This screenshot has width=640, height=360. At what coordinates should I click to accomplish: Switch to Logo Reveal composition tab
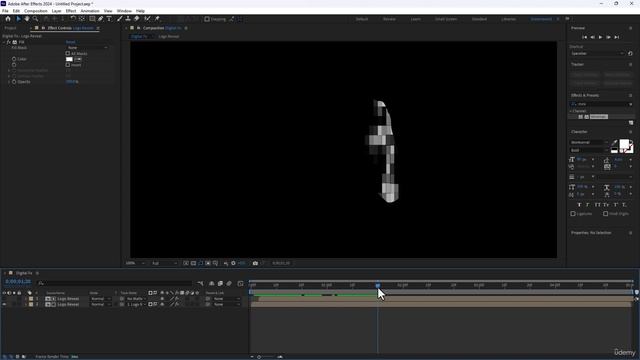(169, 37)
